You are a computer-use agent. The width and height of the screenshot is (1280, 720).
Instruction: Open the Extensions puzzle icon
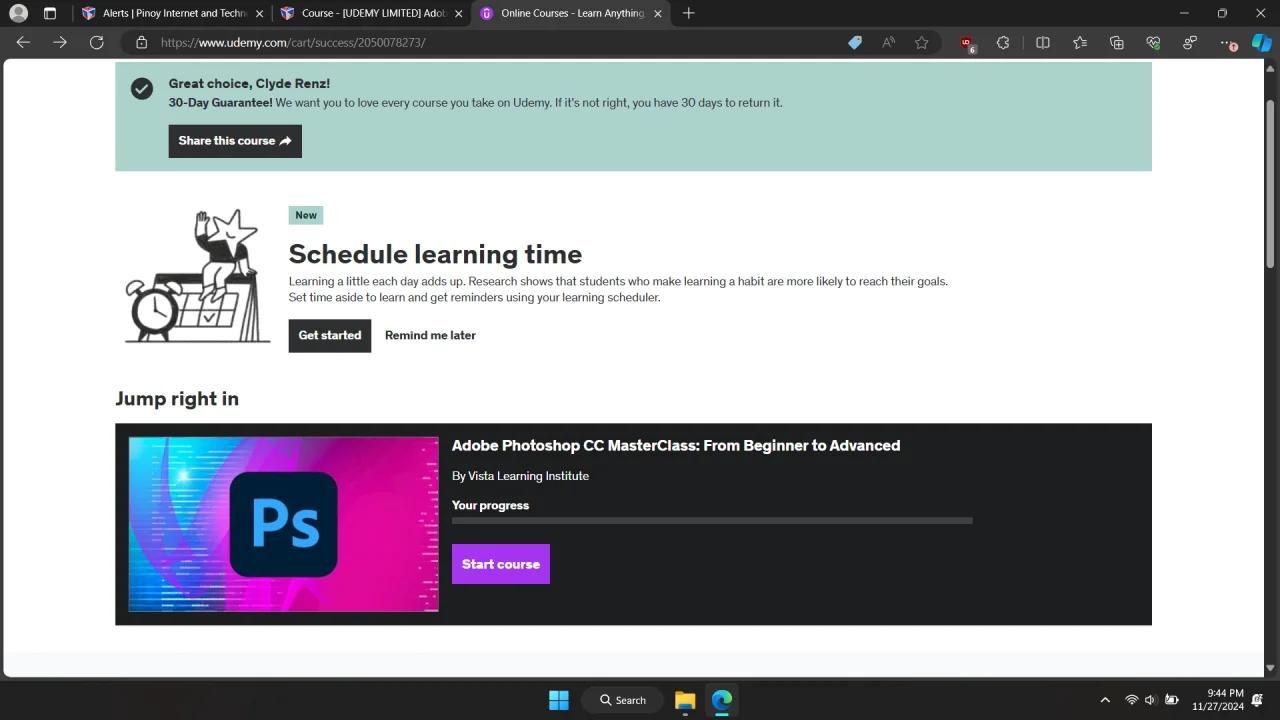[1003, 43]
